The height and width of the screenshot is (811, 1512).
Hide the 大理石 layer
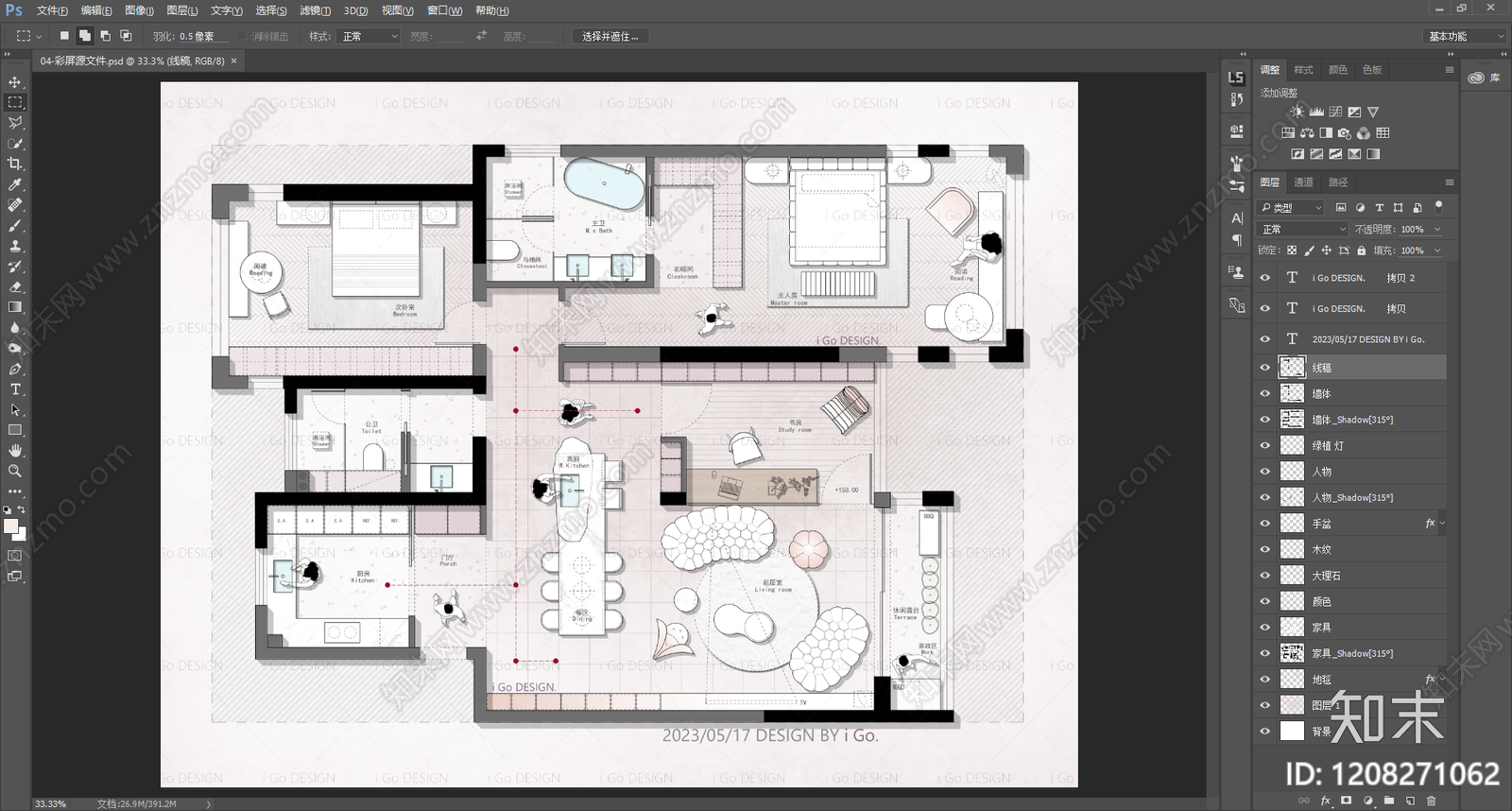pyautogui.click(x=1265, y=575)
